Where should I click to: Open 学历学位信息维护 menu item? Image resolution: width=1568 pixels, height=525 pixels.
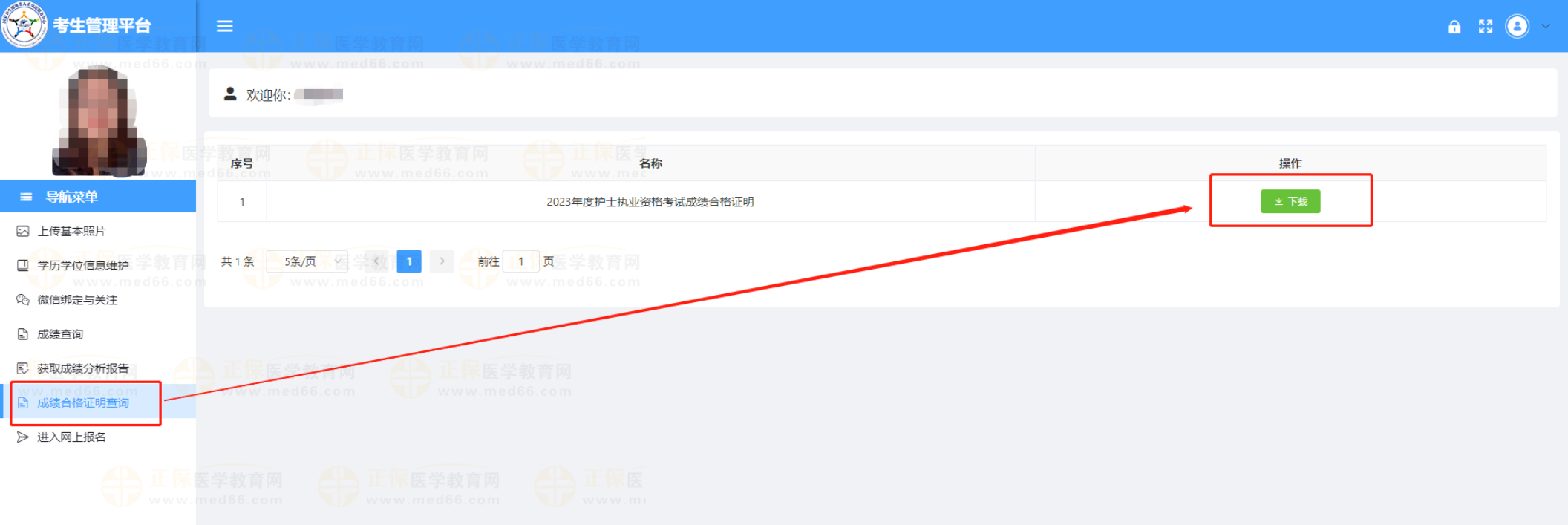[x=82, y=266]
